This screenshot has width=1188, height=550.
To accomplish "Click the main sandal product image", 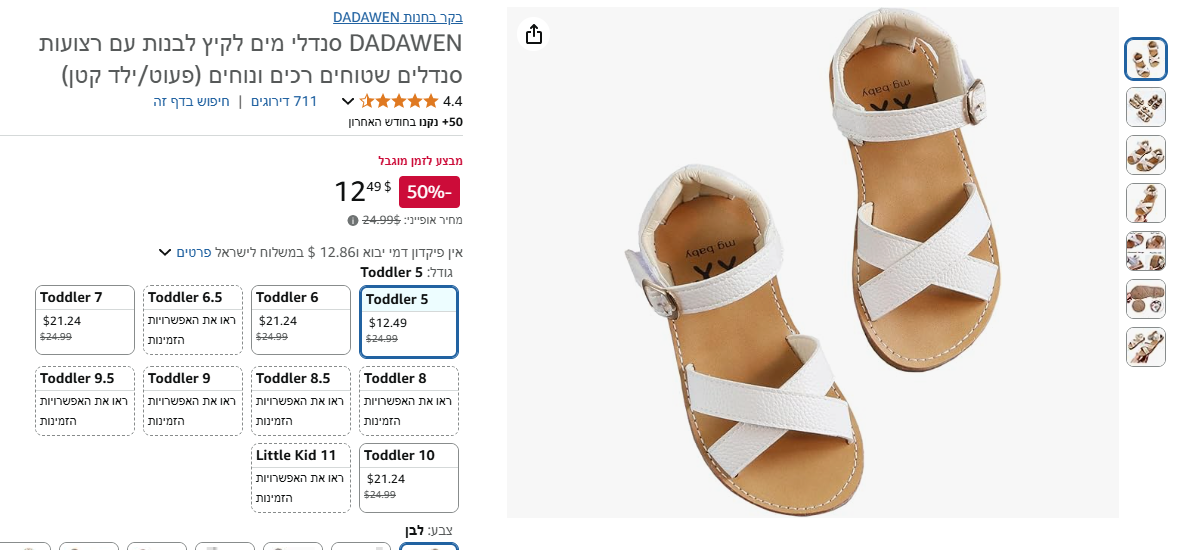I will 812,262.
